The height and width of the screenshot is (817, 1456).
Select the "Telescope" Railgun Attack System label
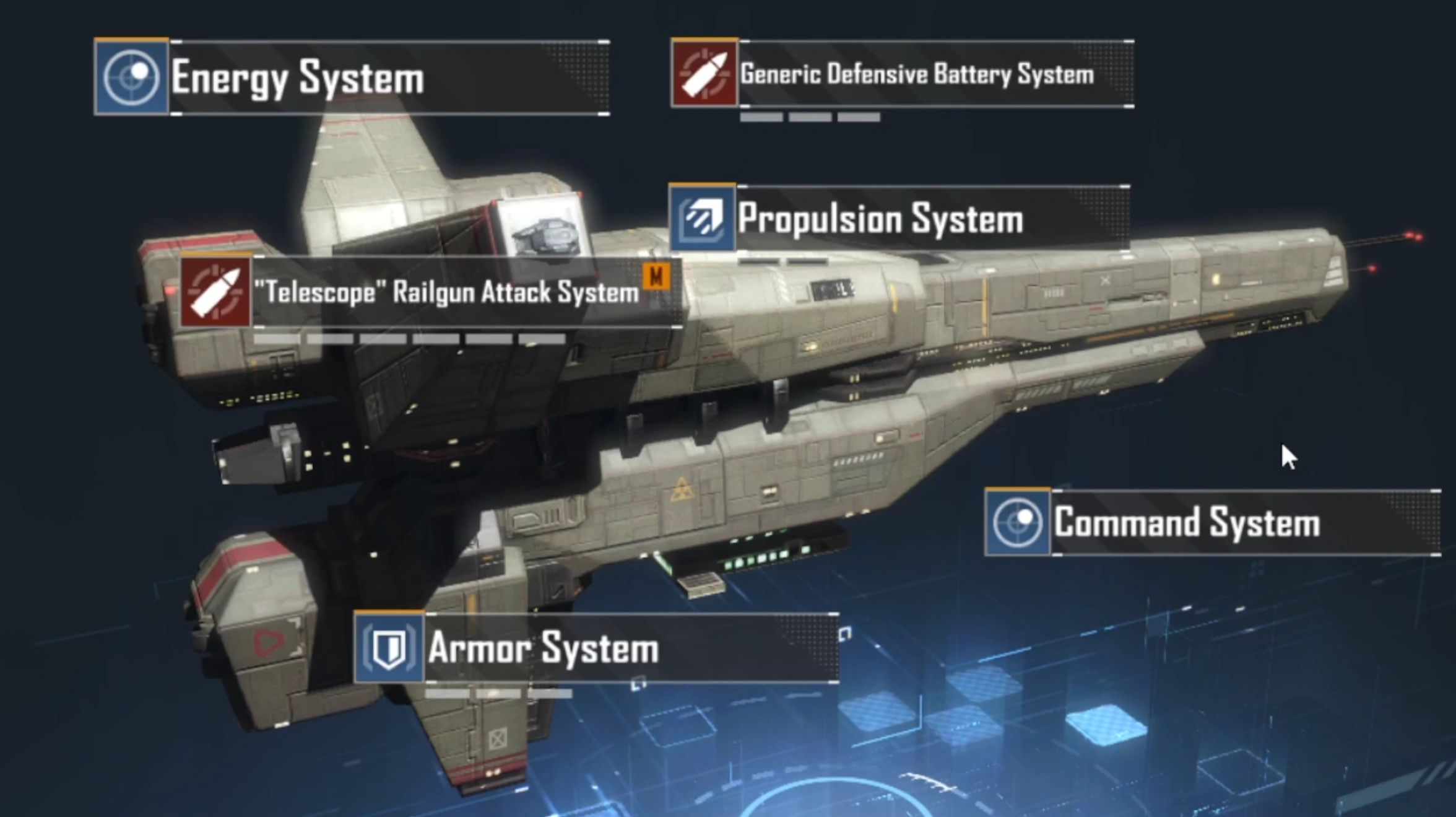click(446, 292)
